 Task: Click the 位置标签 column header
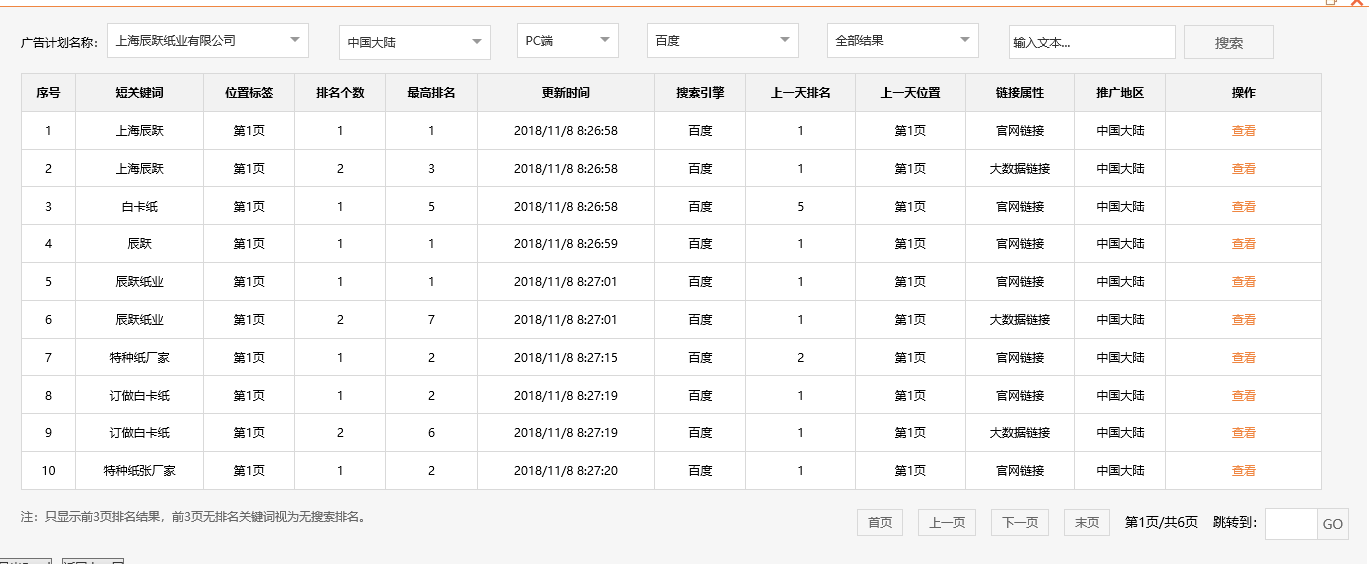(249, 92)
